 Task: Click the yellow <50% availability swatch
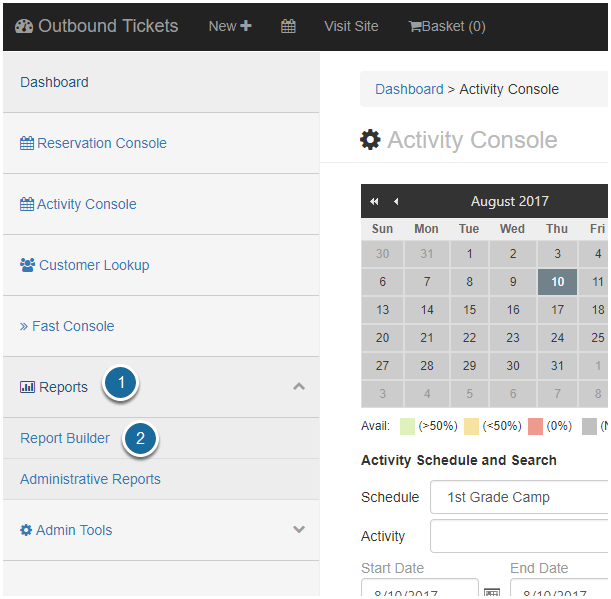[x=471, y=426]
